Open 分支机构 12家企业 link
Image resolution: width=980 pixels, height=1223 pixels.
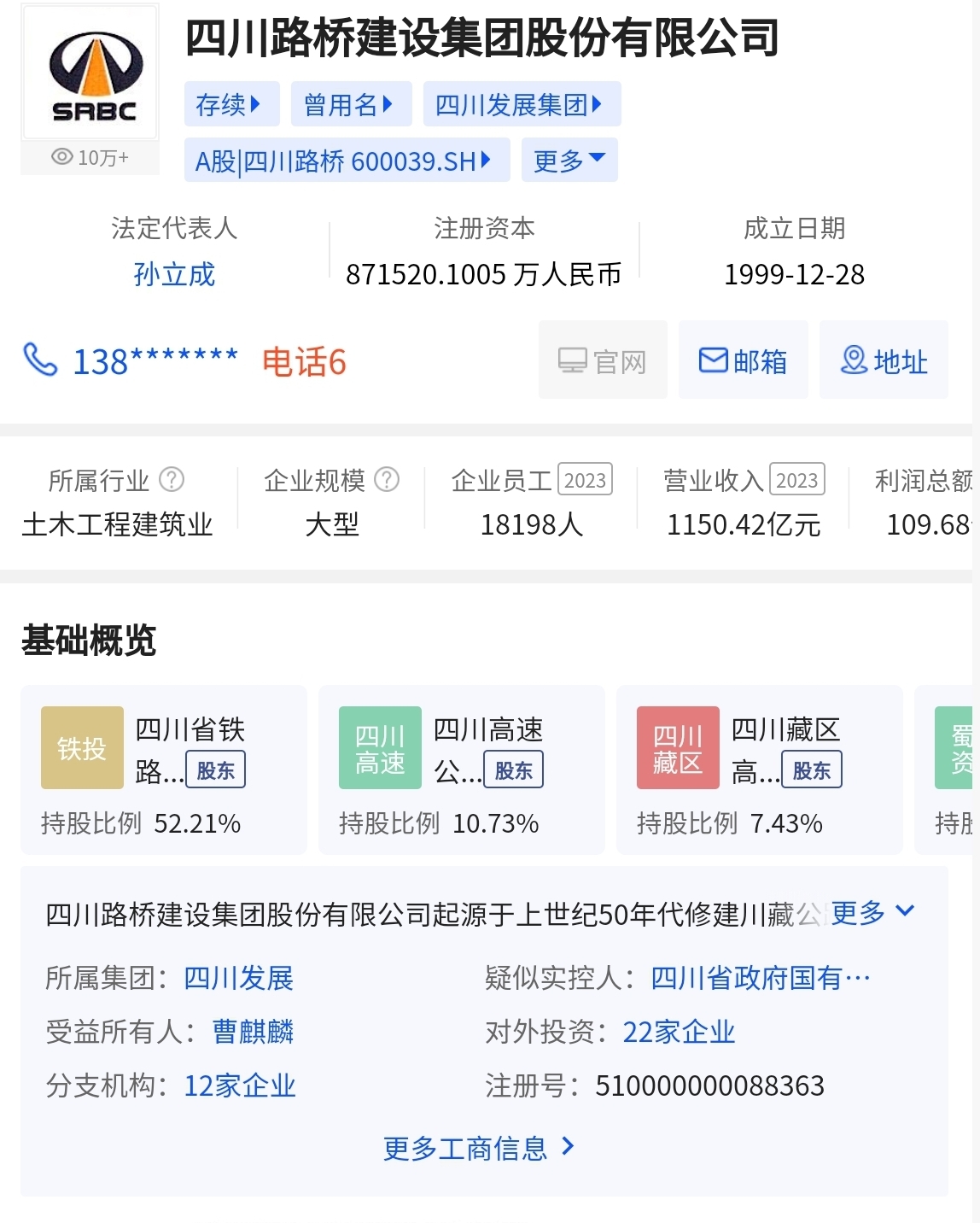click(240, 1085)
